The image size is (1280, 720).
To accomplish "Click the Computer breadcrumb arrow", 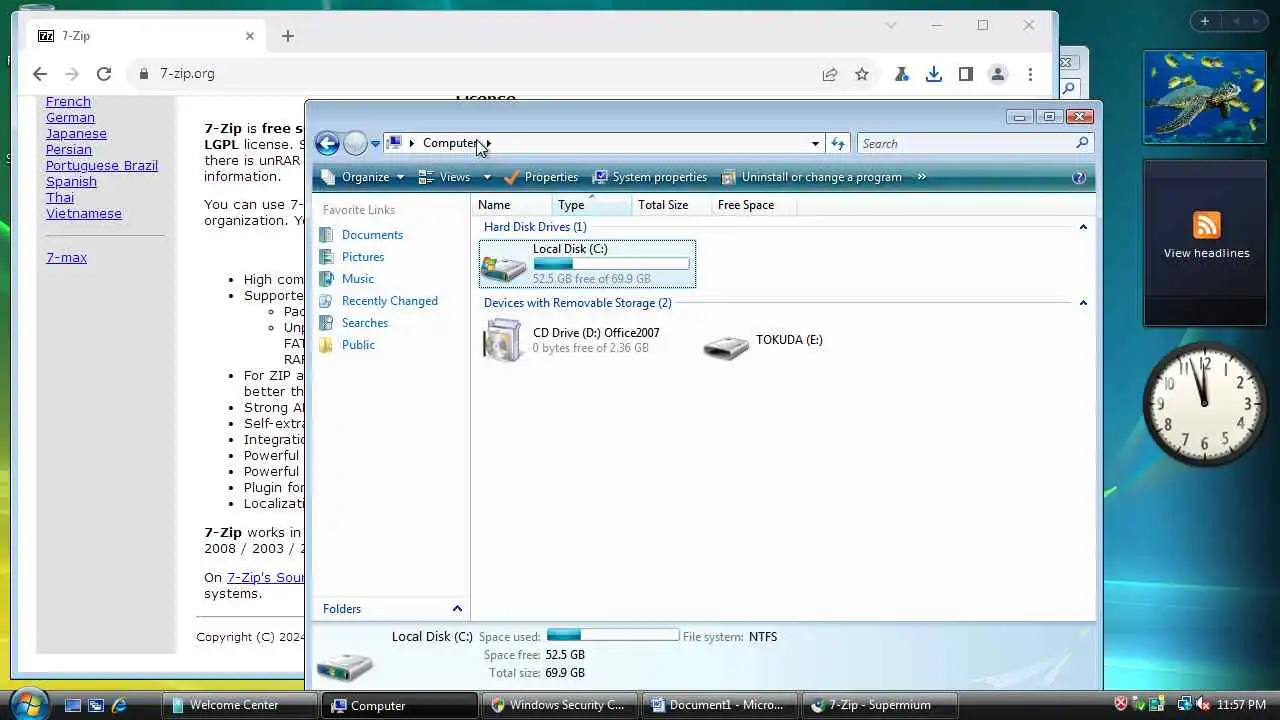I will 488,144.
